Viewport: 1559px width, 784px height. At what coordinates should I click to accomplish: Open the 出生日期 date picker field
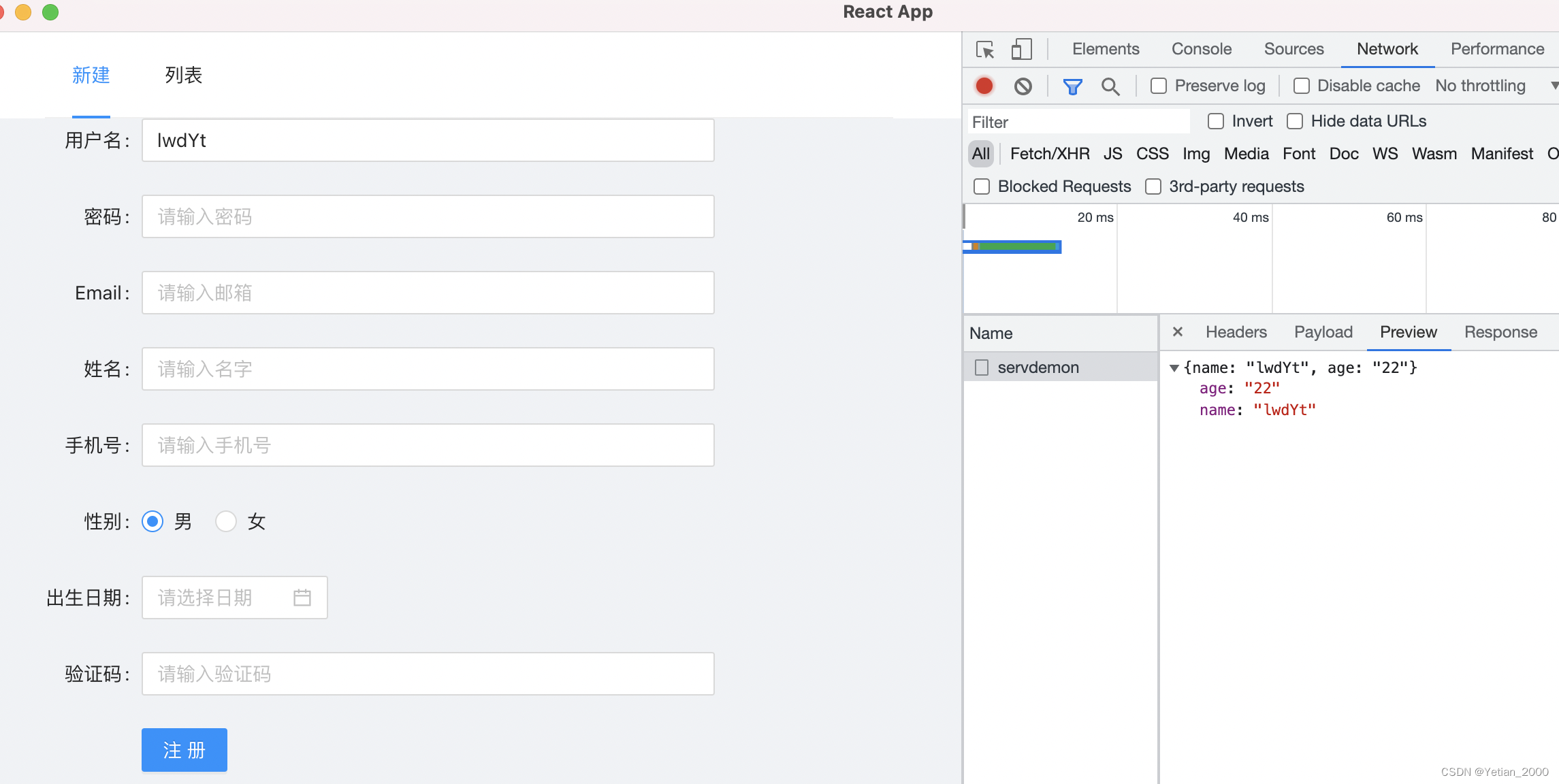234,598
